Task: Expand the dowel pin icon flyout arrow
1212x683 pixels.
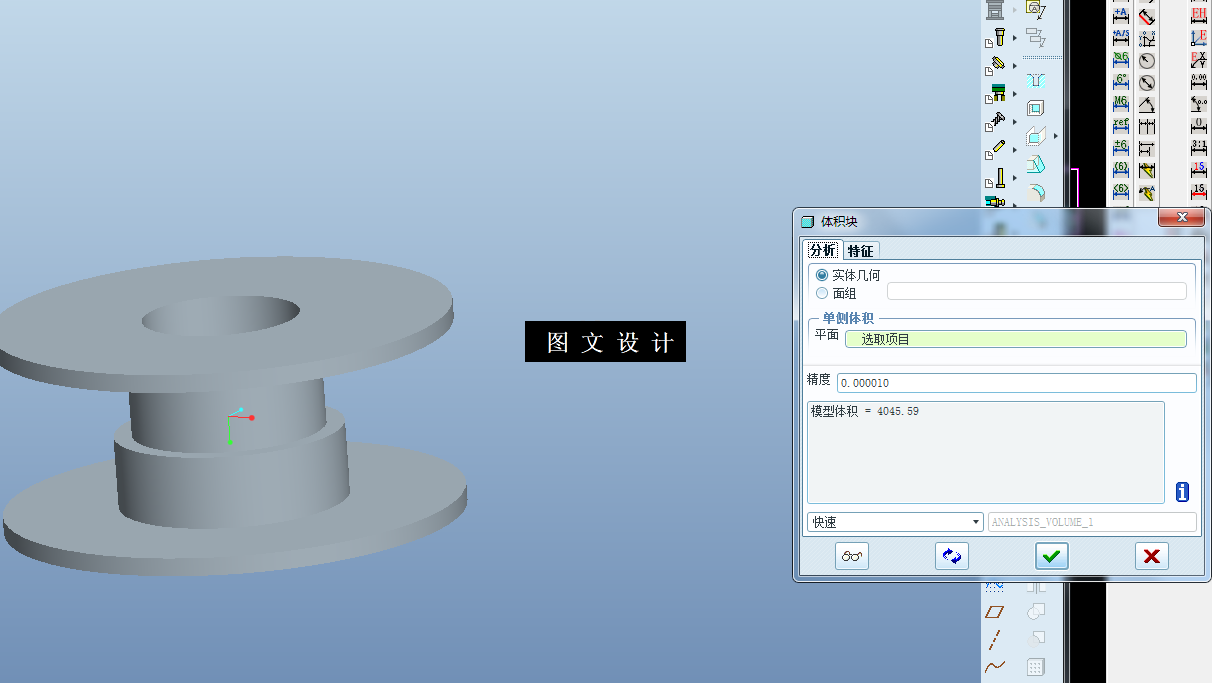Action: (1014, 150)
